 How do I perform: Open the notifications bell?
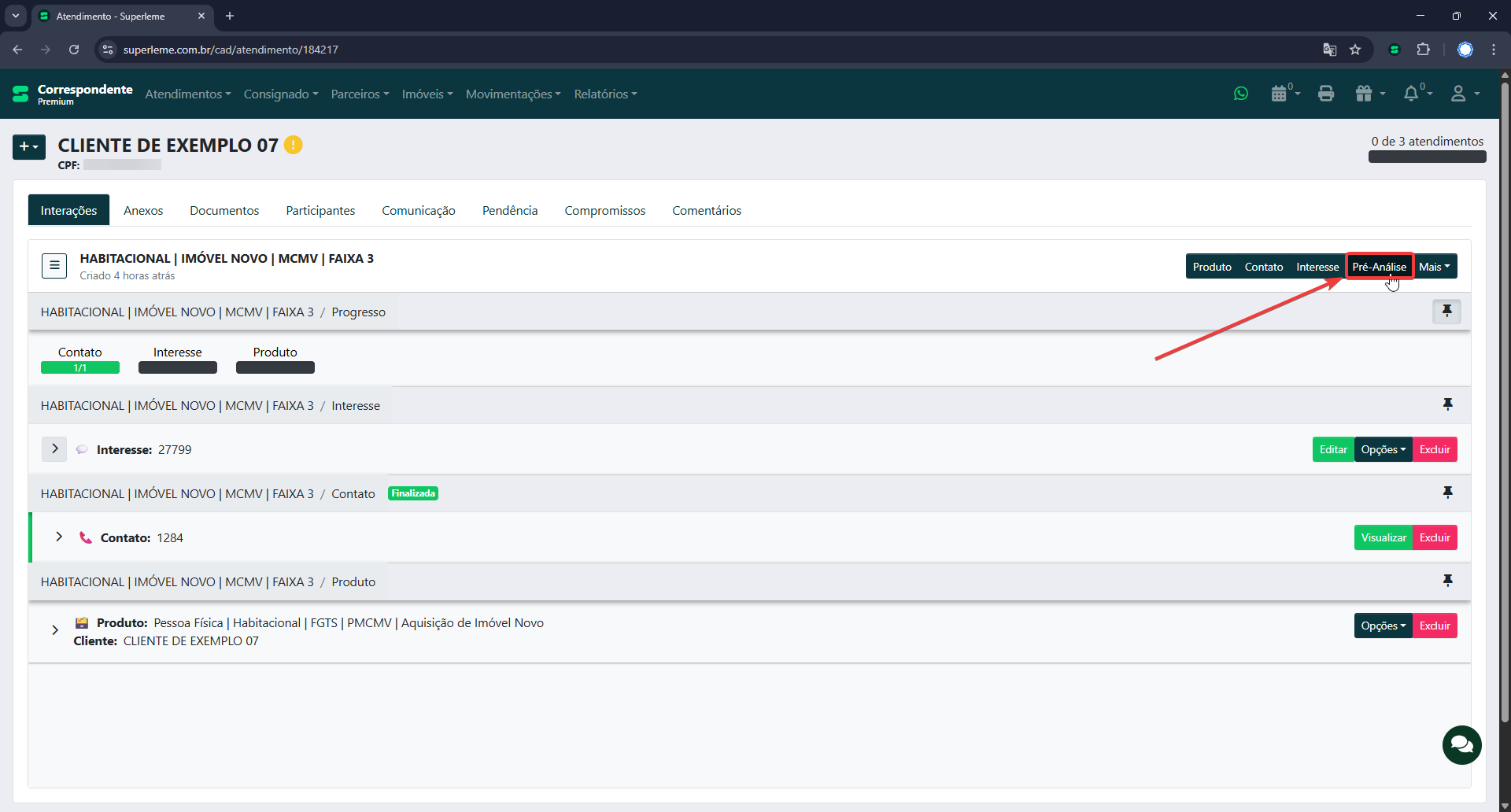1411,94
